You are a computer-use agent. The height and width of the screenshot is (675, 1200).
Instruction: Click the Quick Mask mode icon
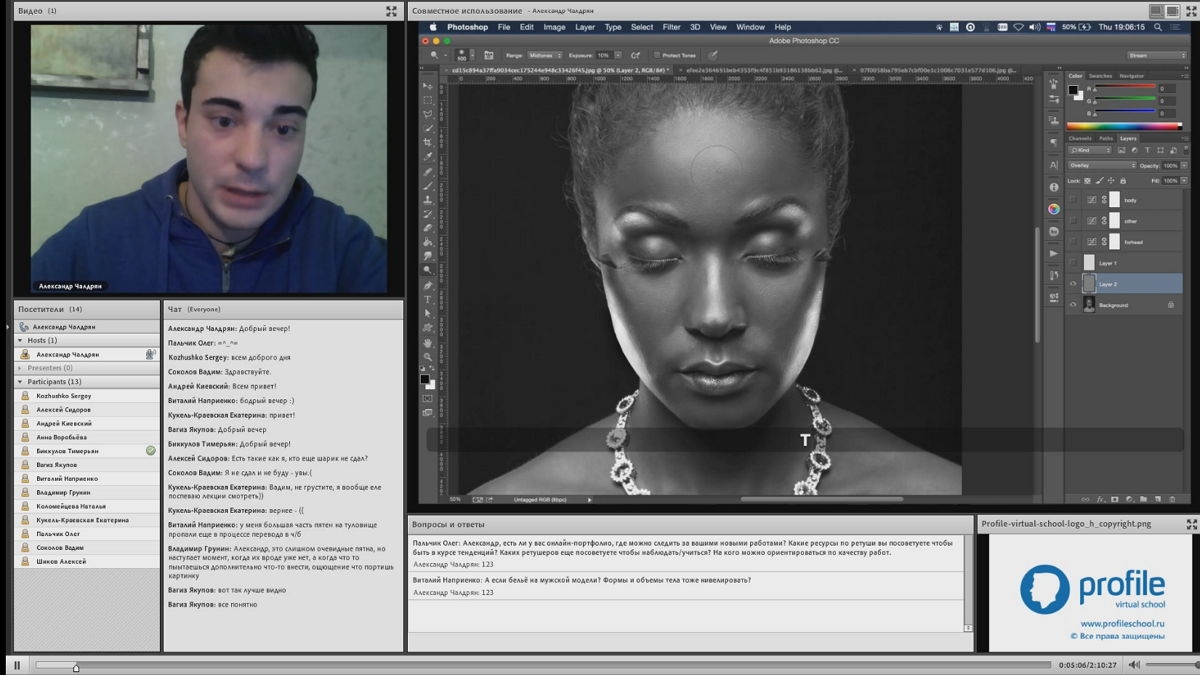pyautogui.click(x=428, y=398)
